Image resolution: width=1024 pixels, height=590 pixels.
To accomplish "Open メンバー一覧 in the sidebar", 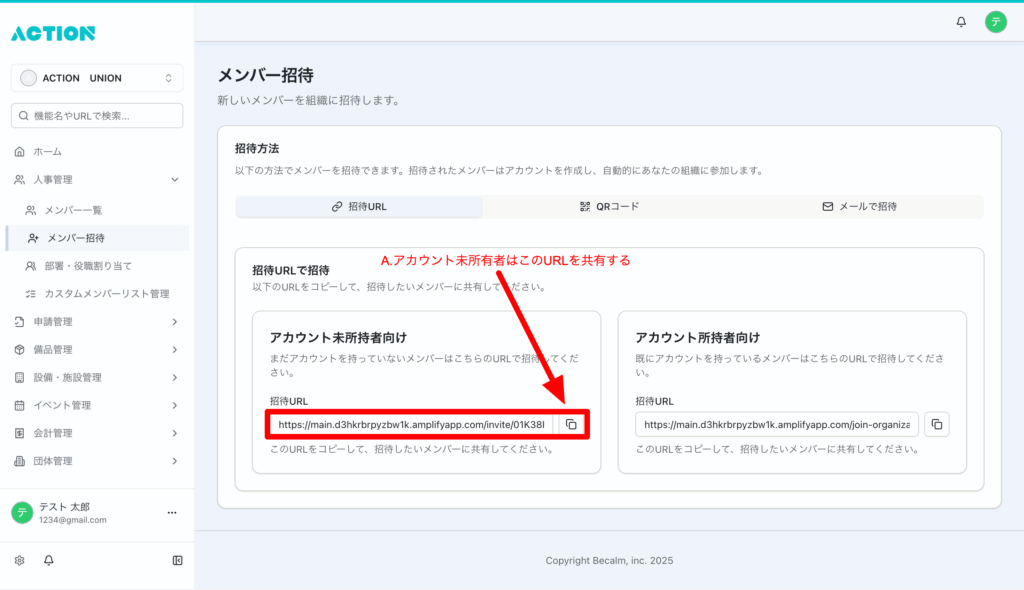I will 73,210.
